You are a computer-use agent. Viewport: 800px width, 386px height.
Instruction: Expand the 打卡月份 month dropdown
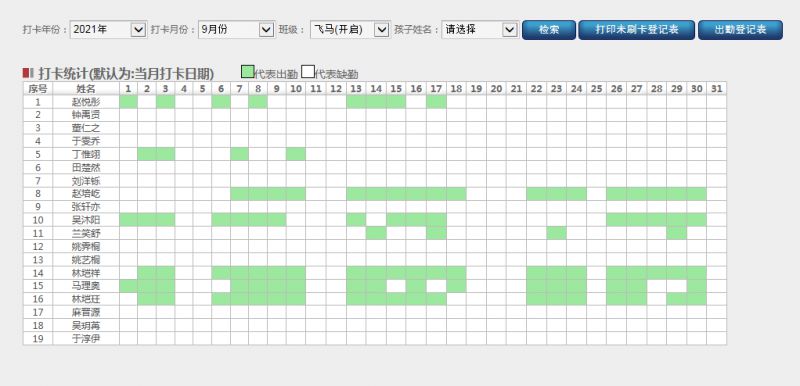pos(236,30)
